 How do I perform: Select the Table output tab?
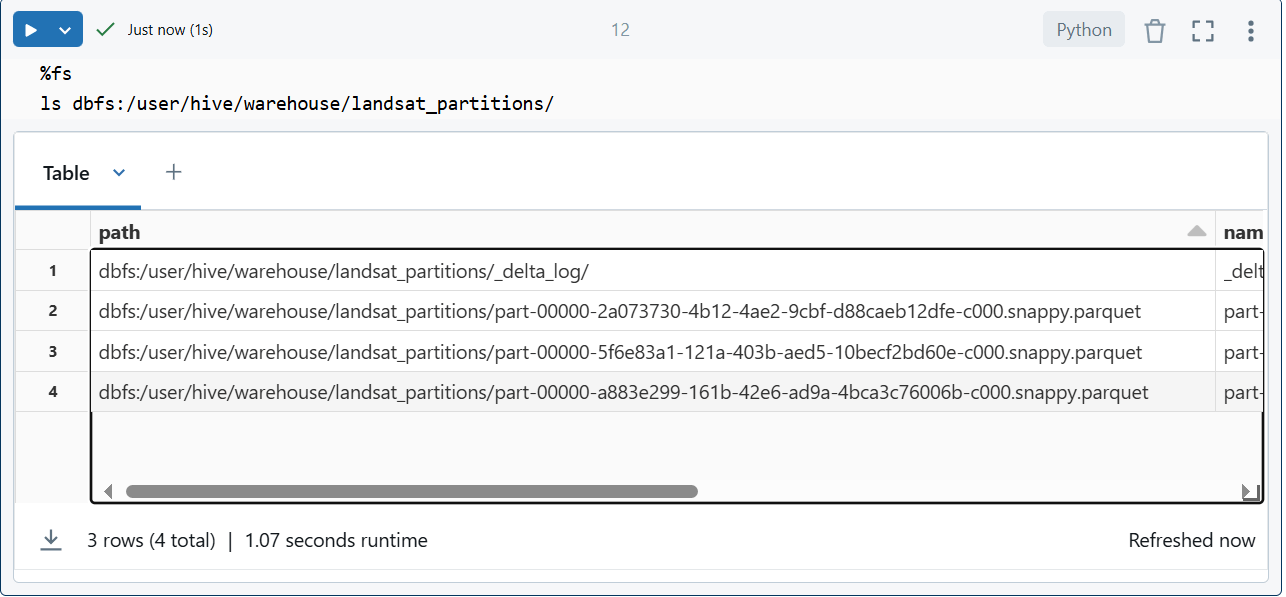(66, 173)
